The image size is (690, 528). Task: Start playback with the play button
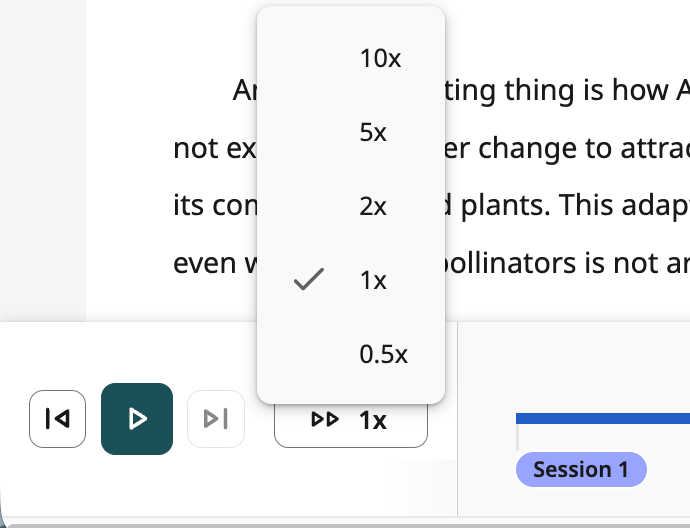click(137, 419)
